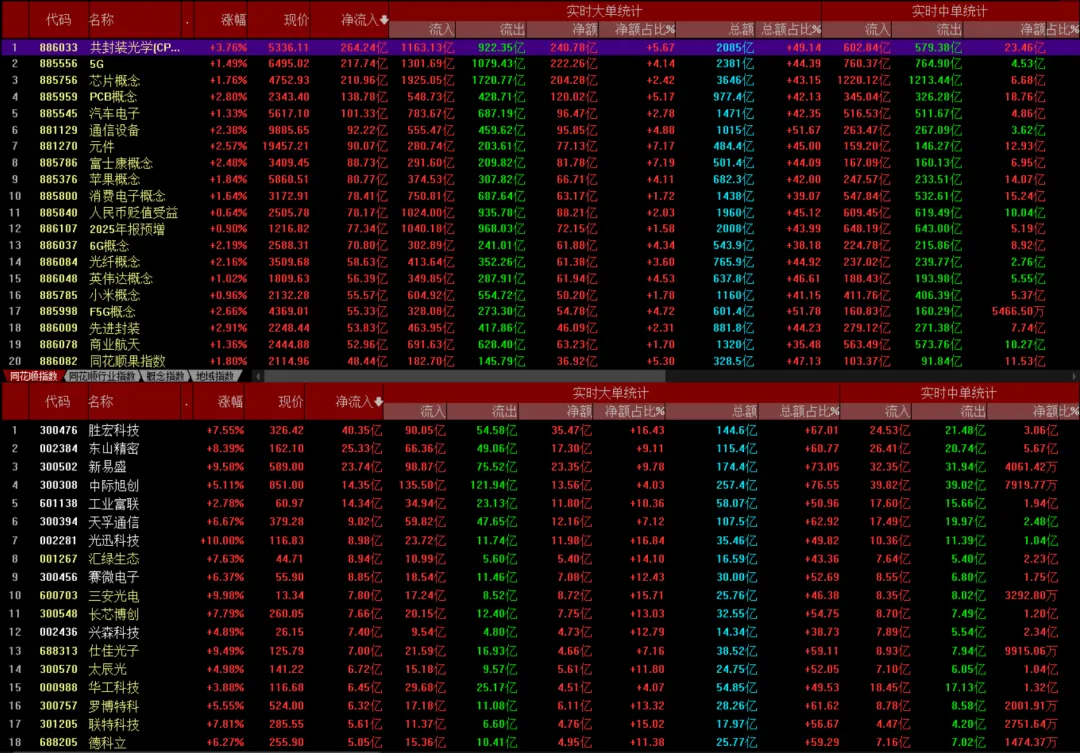Select the 先进封装 row
The width and height of the screenshot is (1080, 753).
click(x=540, y=328)
